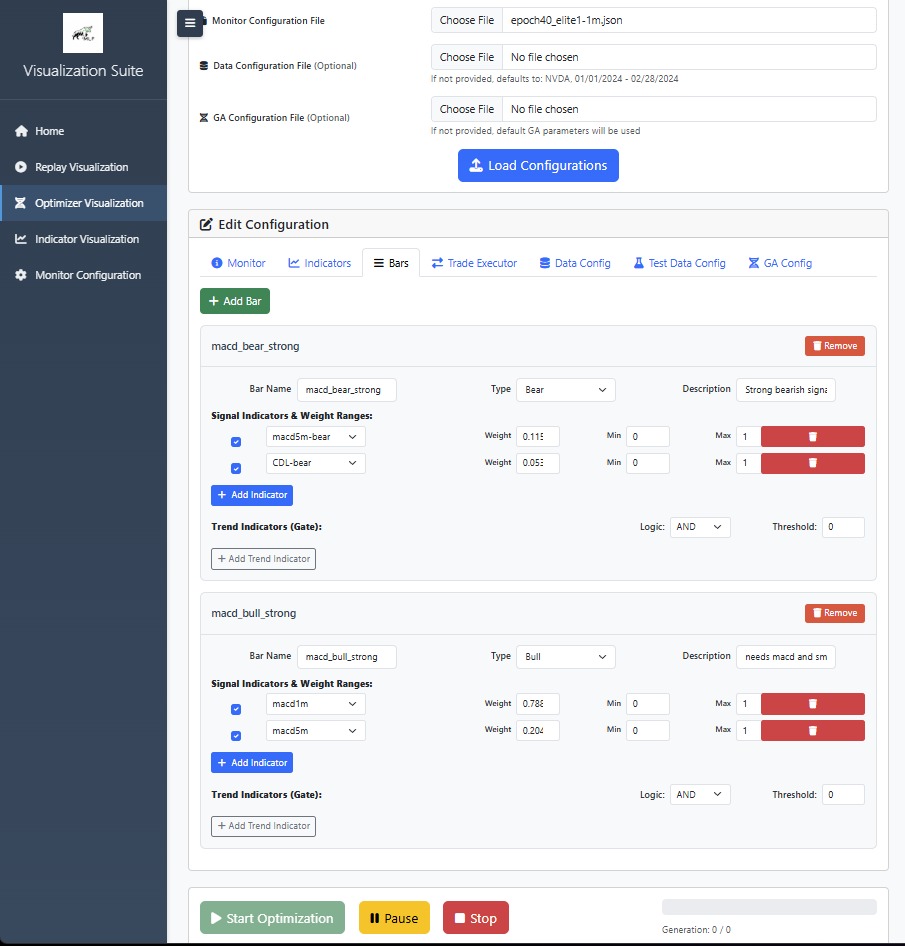Click the optimization generation progress bar
Viewport: 905px width, 946px height.
tap(769, 907)
